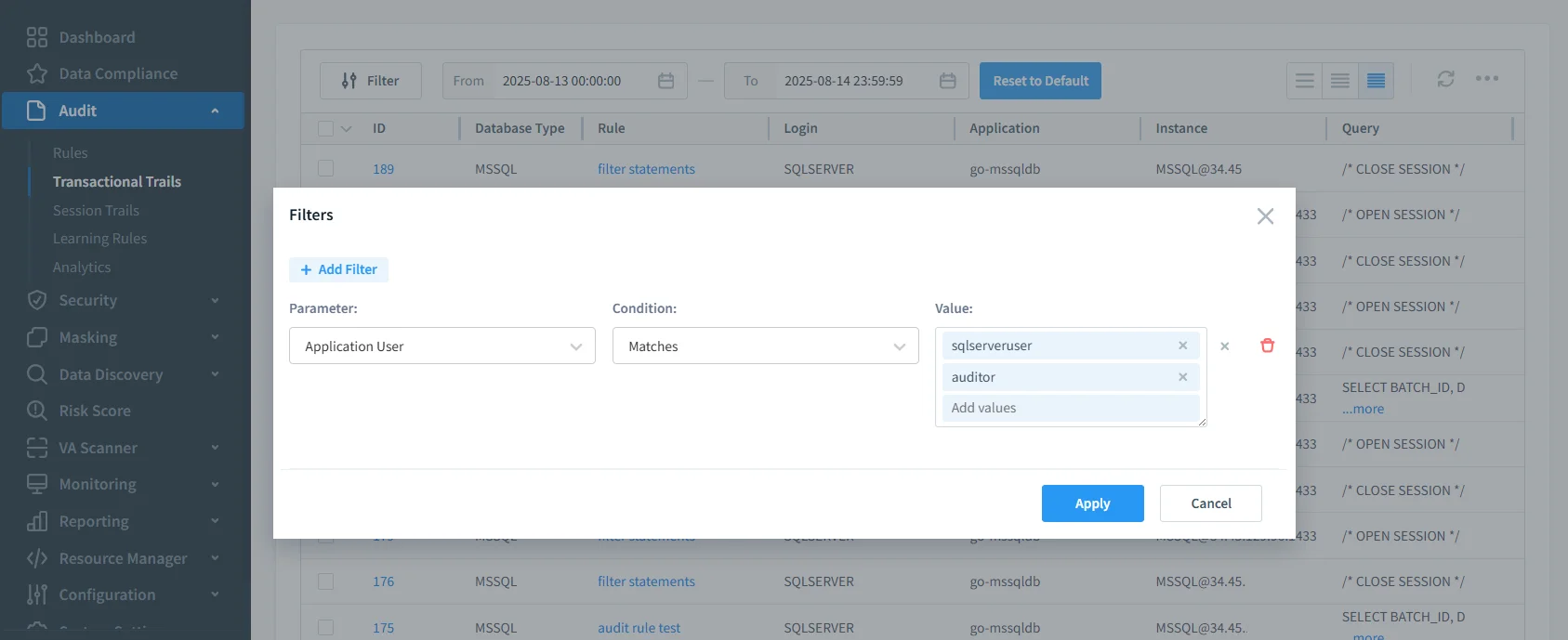Image resolution: width=1568 pixels, height=640 pixels.
Task: Open trail ID 176 link
Action: point(384,581)
